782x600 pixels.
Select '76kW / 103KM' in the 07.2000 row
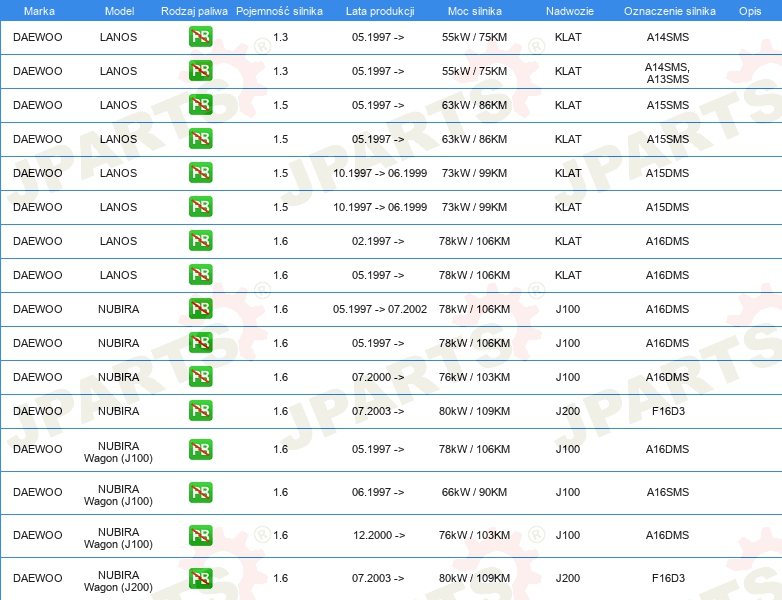(474, 377)
